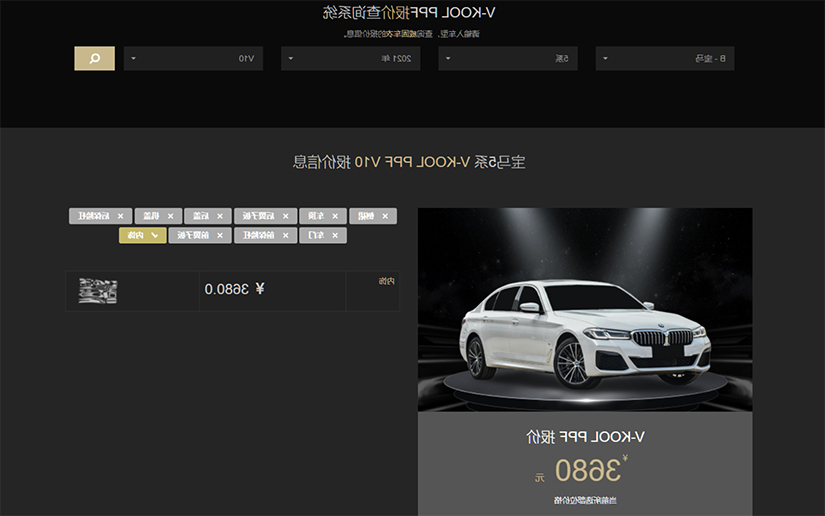Toggle the 后翼子板 part tag
Screen dimensions: 825x516
266,216
